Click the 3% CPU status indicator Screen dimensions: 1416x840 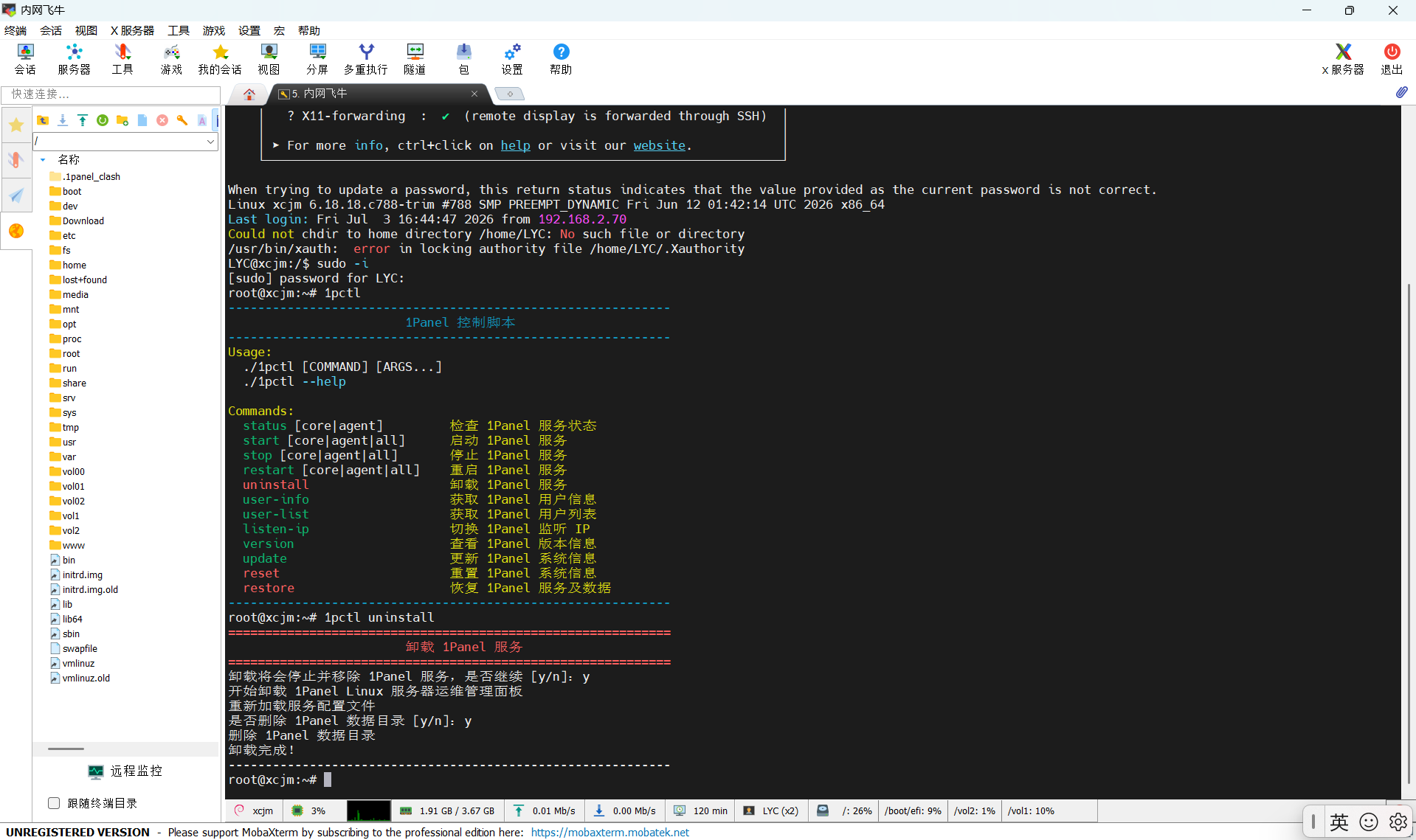click(308, 811)
